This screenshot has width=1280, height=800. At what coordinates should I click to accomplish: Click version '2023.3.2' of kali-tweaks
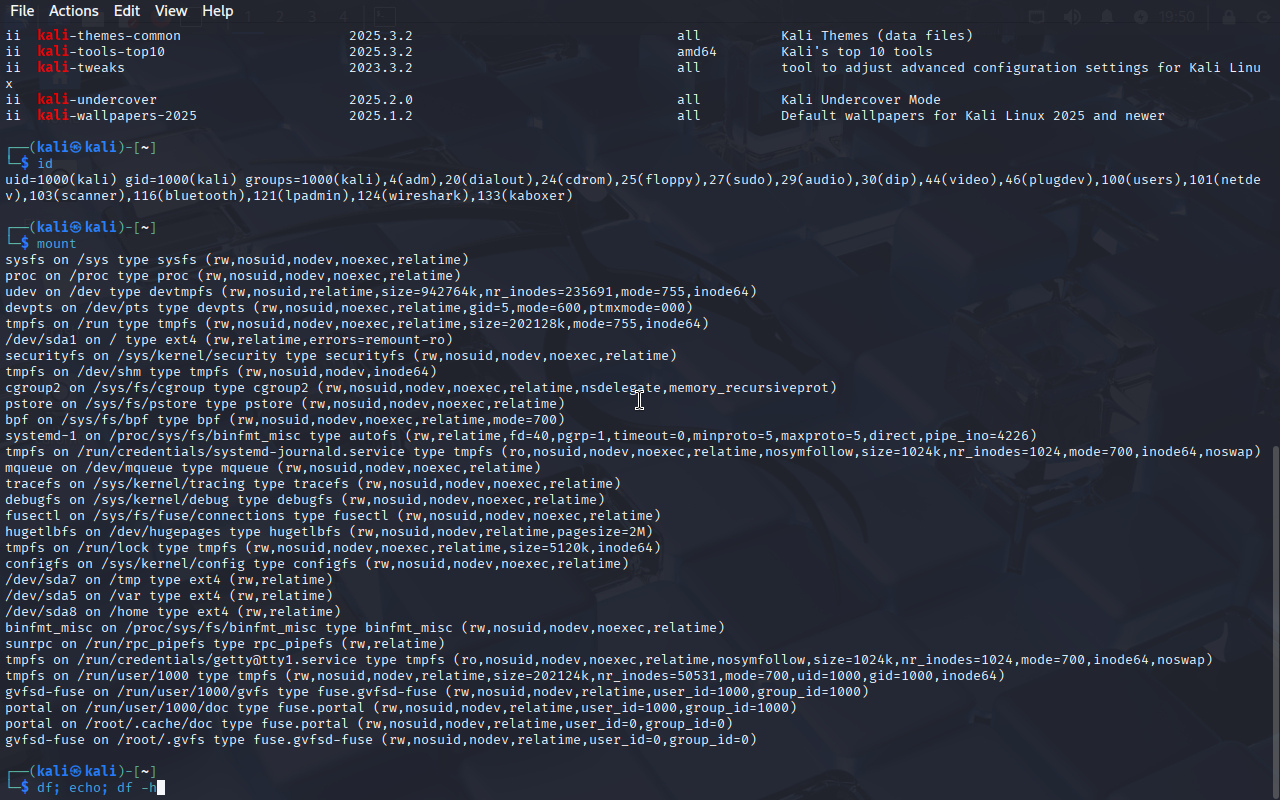coord(381,68)
